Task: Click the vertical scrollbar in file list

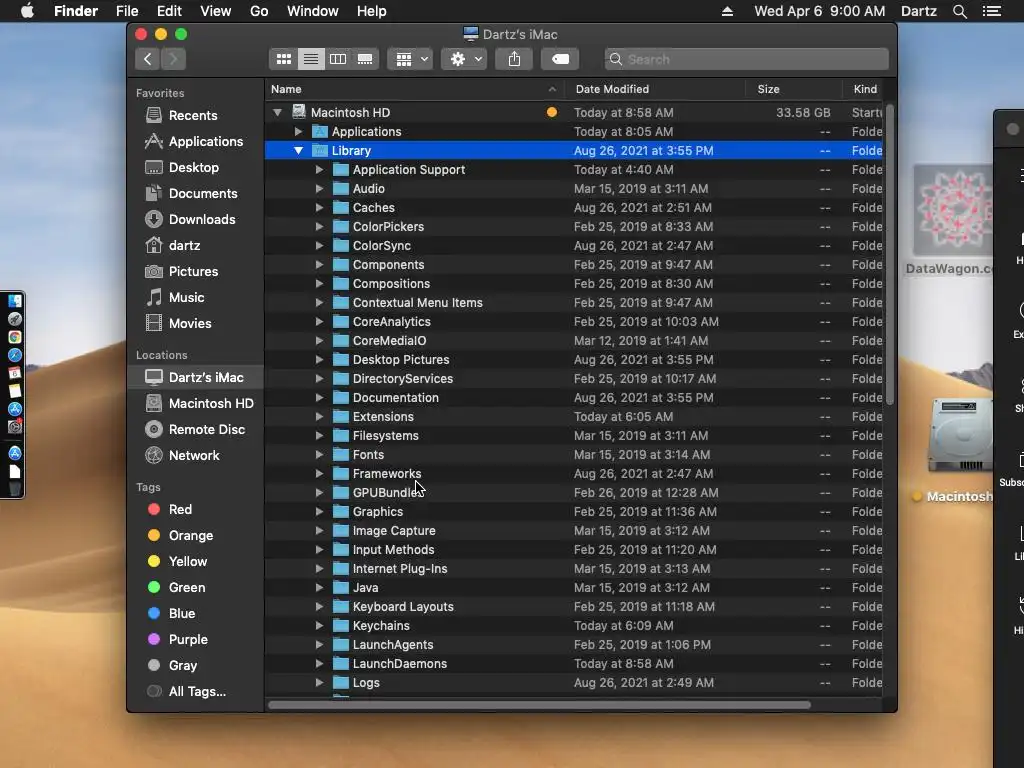Action: point(889,255)
